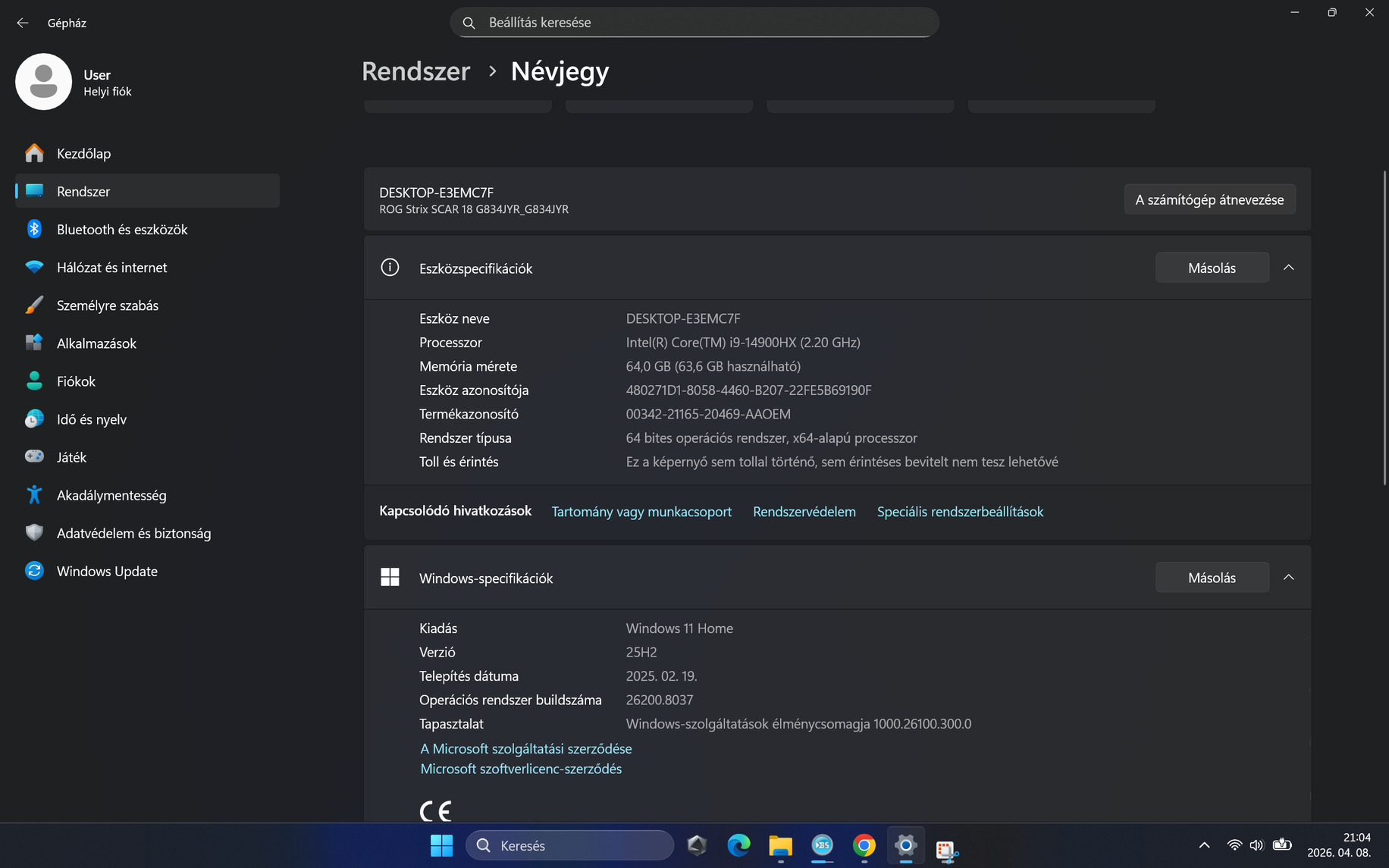Select Rendszer in the sidebar

tap(147, 191)
